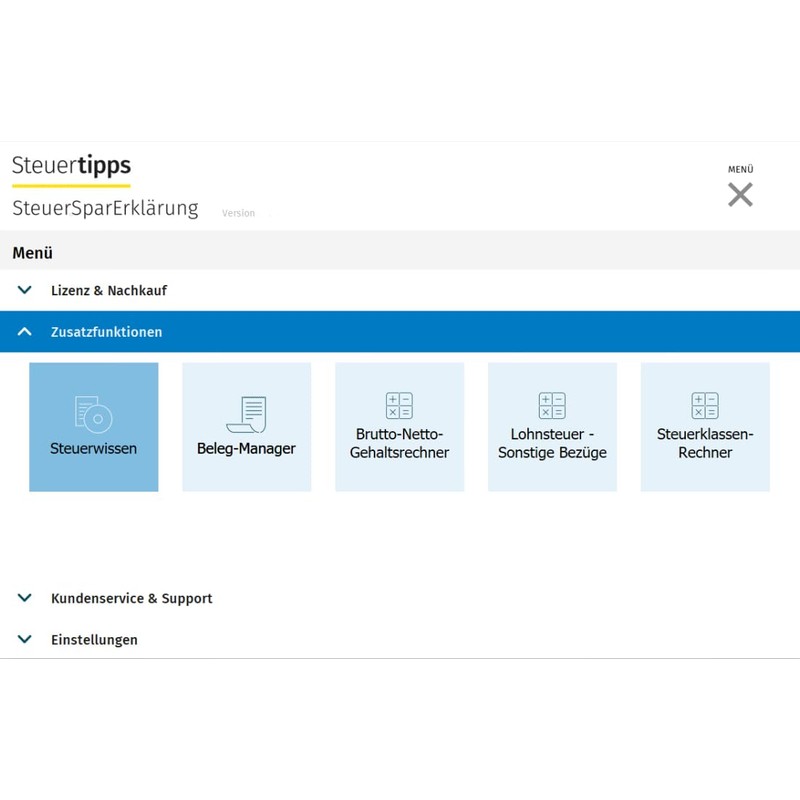
Task: Click the Steuertipps logo
Action: tap(71, 167)
